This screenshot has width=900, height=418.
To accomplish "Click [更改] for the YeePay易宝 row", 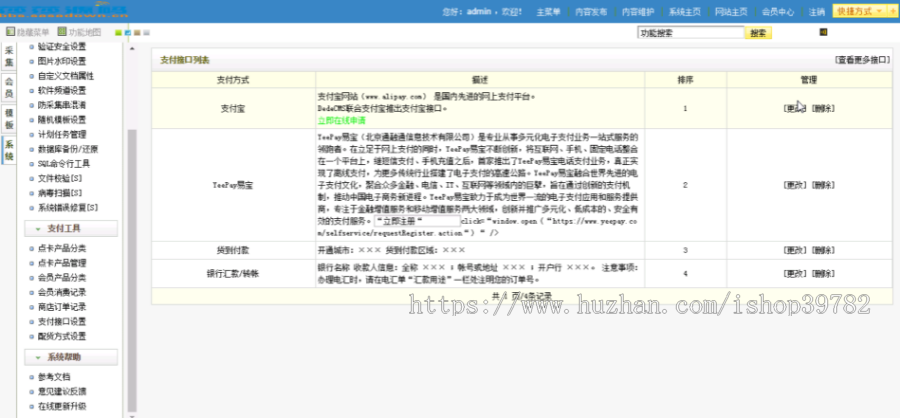I will pos(796,185).
